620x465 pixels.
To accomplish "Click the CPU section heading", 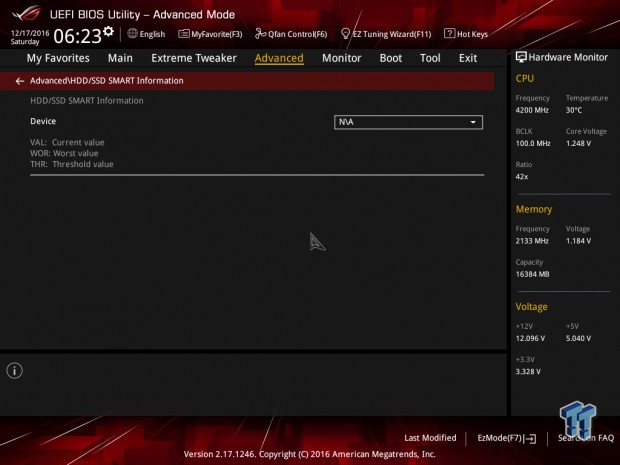I will [x=525, y=79].
